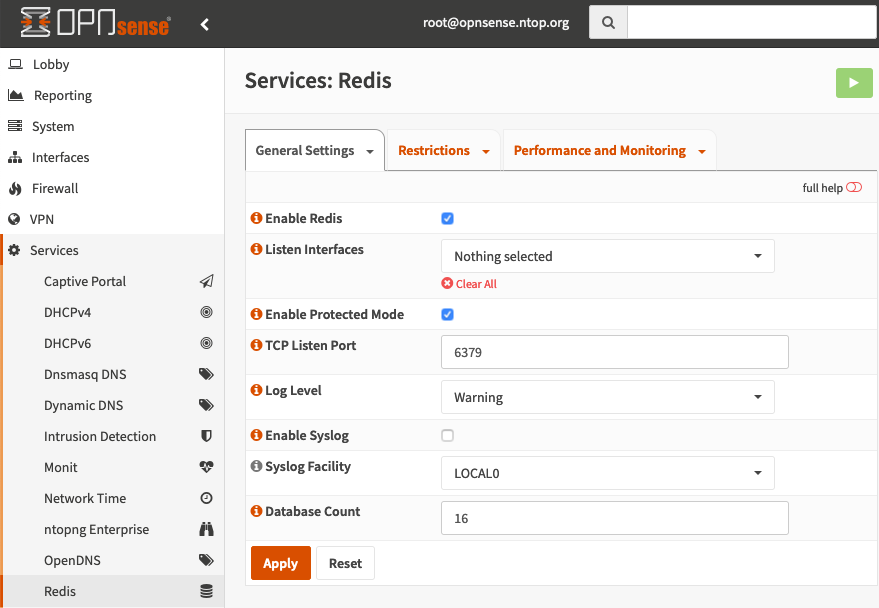Image resolution: width=879 pixels, height=608 pixels.
Task: Click the Monit heartbeat icon
Action: pos(206,467)
